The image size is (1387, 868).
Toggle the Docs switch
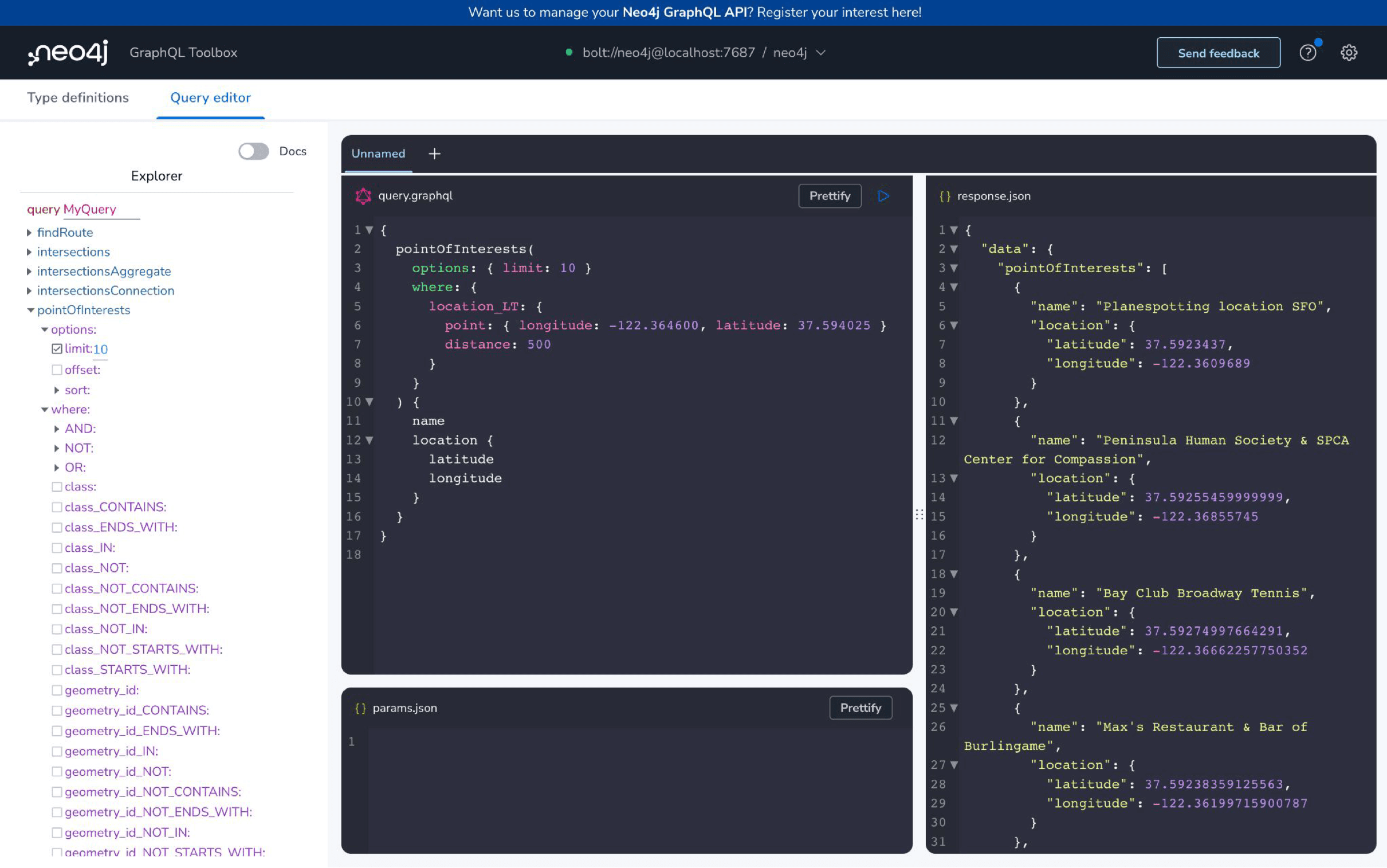pyautogui.click(x=253, y=152)
